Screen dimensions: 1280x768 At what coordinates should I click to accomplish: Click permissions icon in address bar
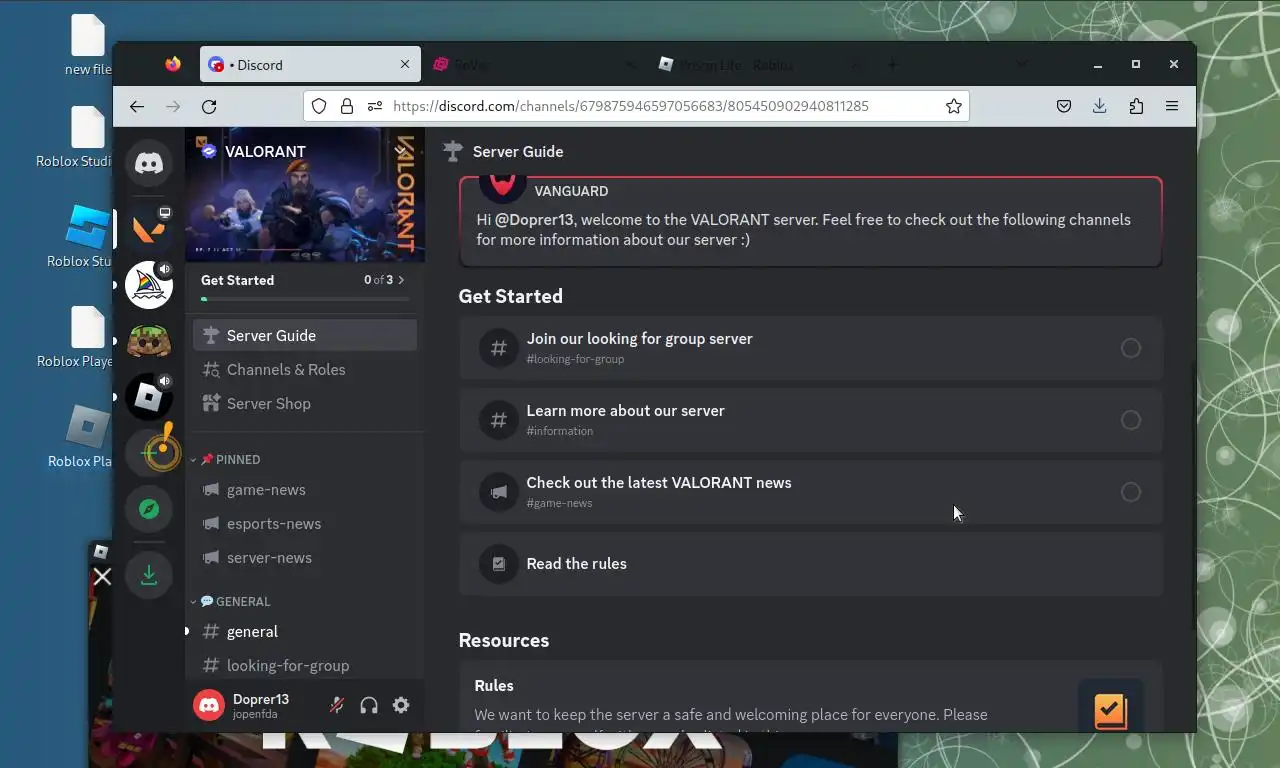[x=375, y=106]
